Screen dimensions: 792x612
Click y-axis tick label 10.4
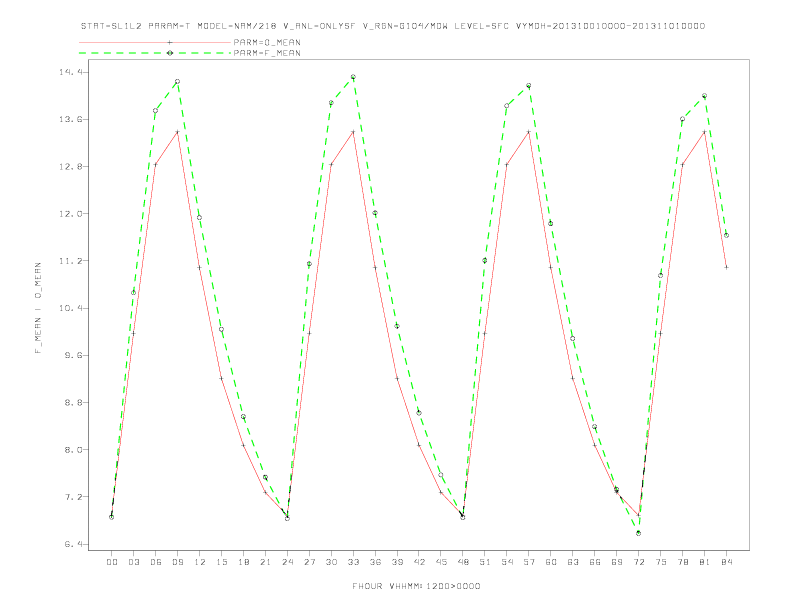(70, 308)
